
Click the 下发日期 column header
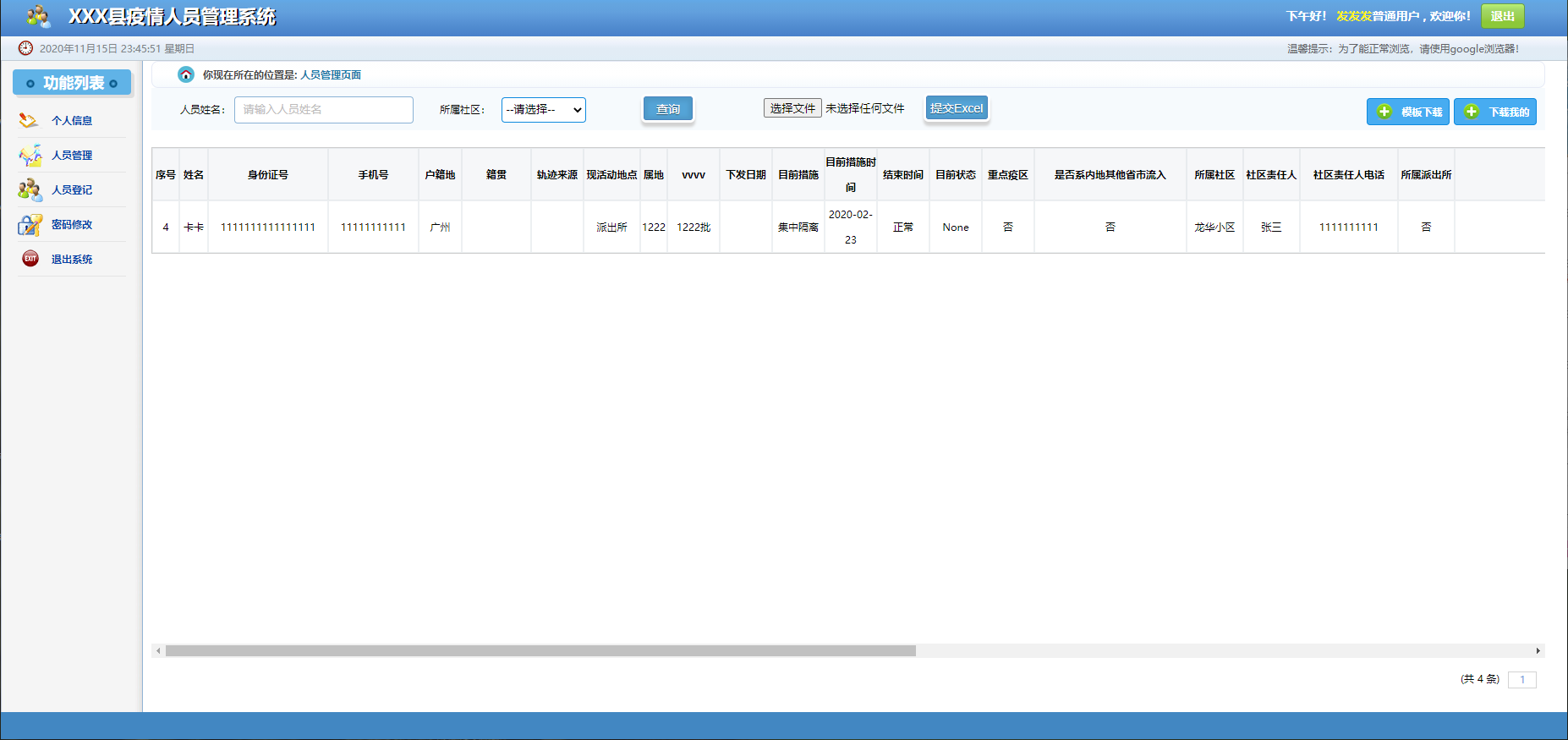coord(746,175)
